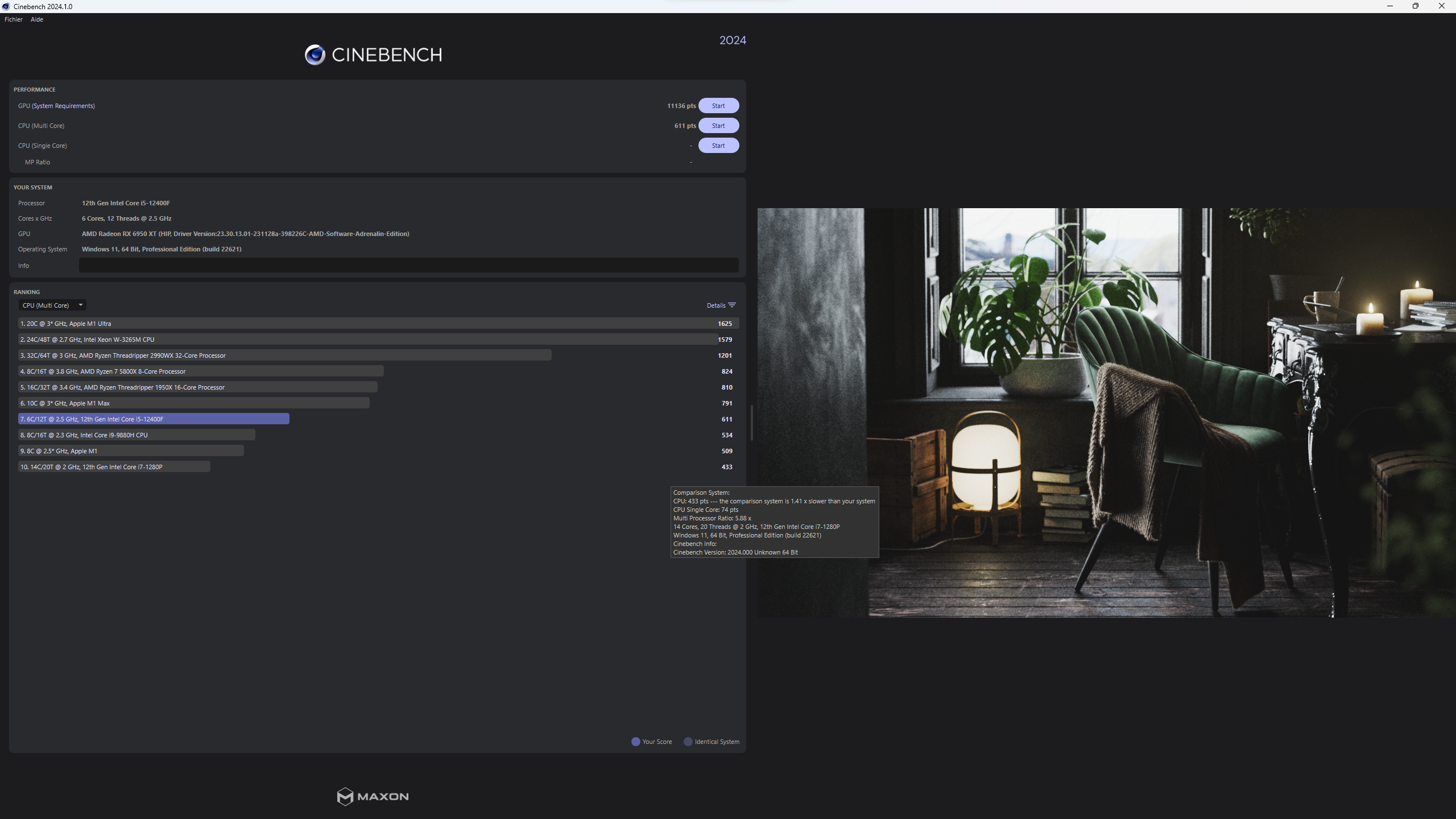This screenshot has width=1456, height=819.
Task: Click the 1579 score value
Action: [x=725, y=340]
